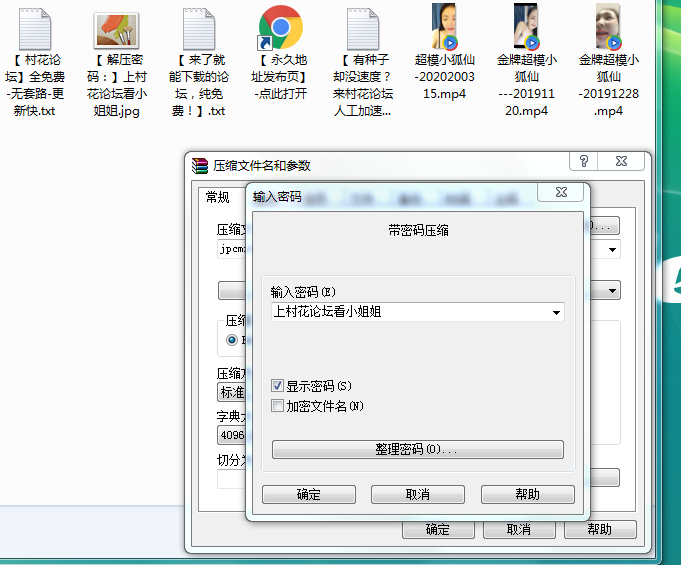Image resolution: width=681 pixels, height=565 pixels.
Task: Select the 有种子却没速度 text file icon
Action: coord(363,29)
